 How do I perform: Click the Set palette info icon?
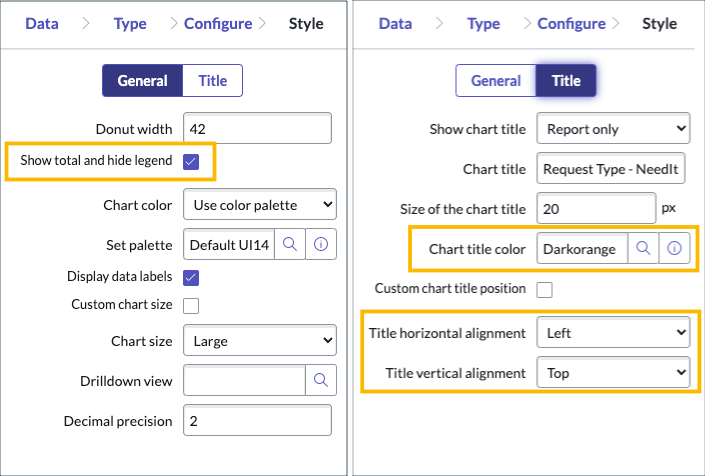[321, 245]
